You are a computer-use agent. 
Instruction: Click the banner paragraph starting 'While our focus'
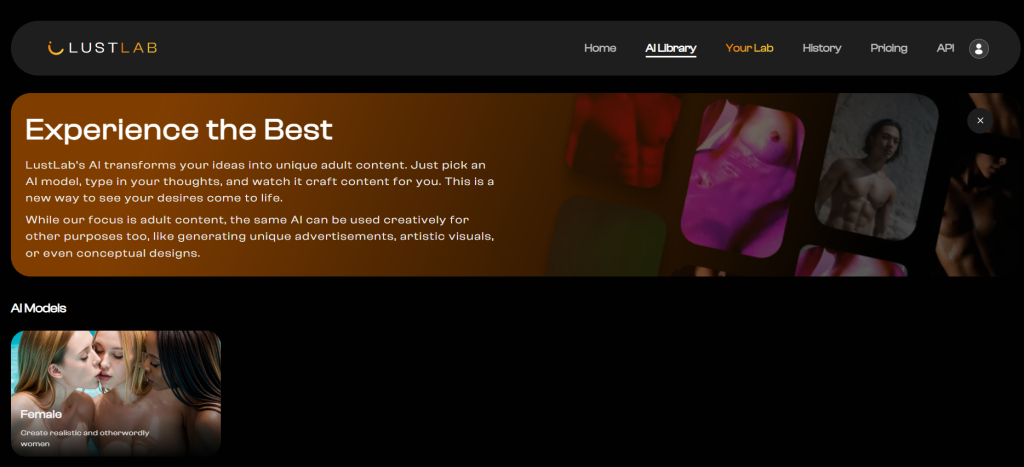pos(260,236)
